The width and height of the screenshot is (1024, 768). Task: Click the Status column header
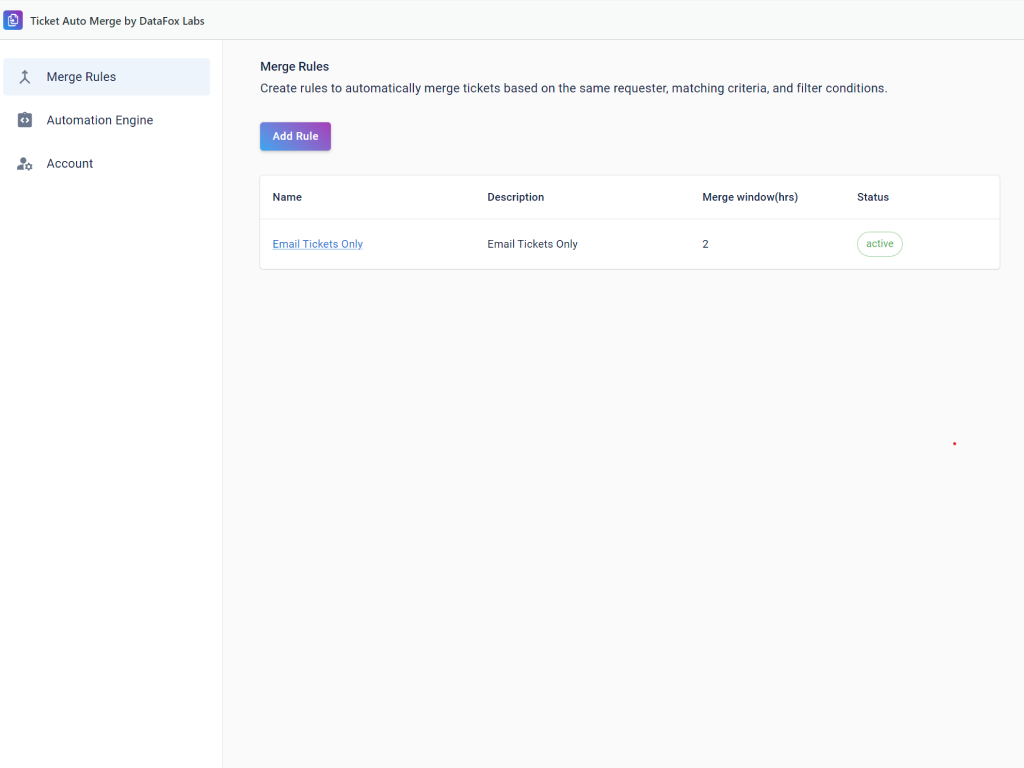tap(872, 197)
